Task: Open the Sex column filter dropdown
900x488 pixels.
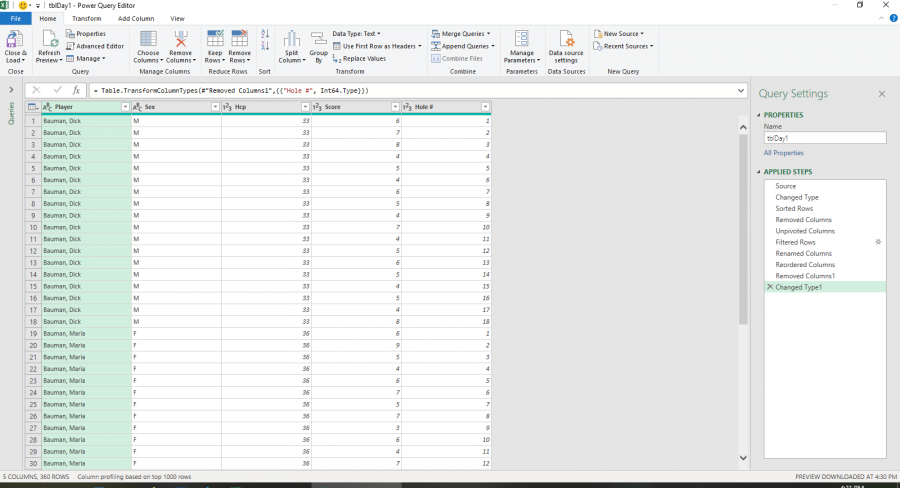Action: [x=215, y=107]
